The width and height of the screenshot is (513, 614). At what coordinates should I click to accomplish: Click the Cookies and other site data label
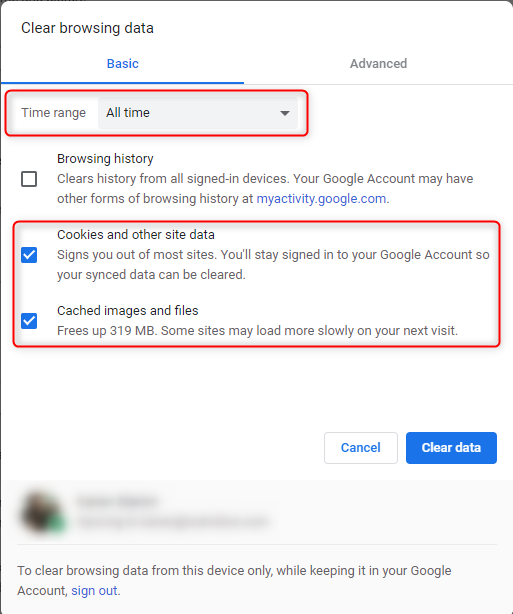pyautogui.click(x=136, y=235)
